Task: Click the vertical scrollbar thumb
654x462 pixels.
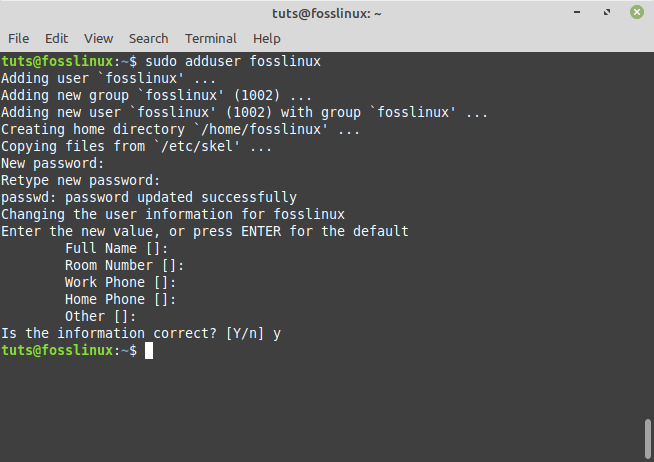Action: pyautogui.click(x=648, y=437)
